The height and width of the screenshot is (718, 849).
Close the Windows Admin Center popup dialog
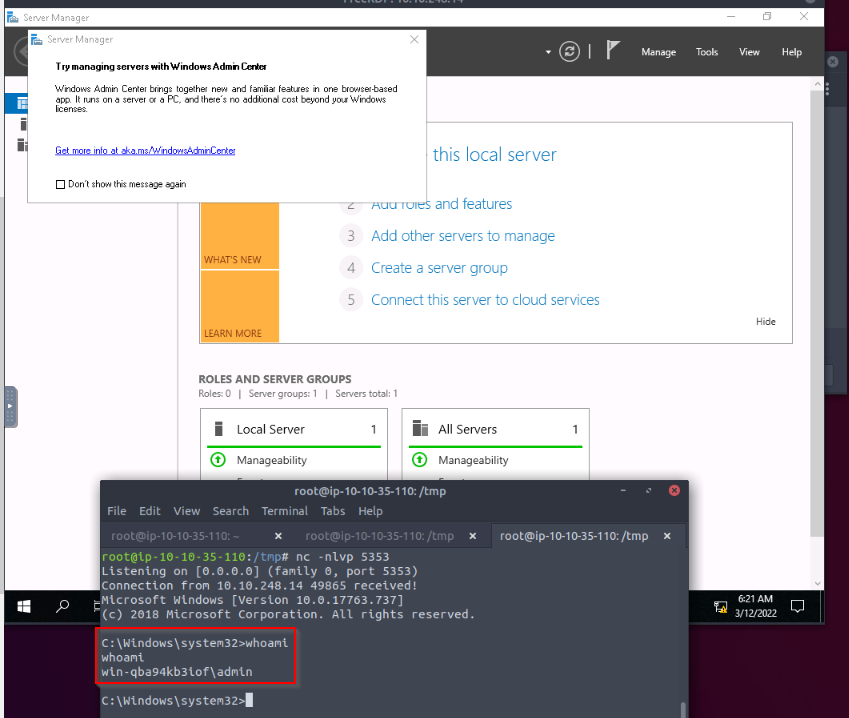[414, 40]
